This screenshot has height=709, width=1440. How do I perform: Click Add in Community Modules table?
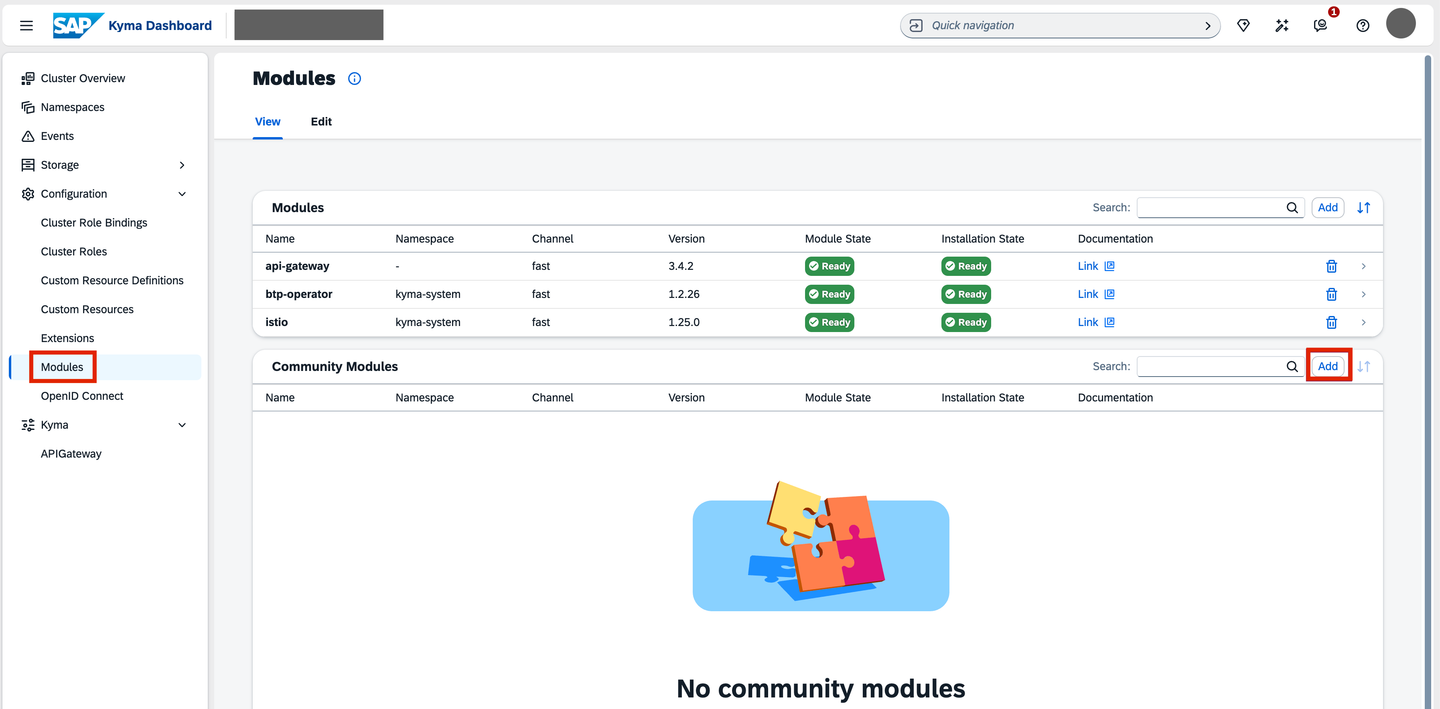click(x=1328, y=367)
